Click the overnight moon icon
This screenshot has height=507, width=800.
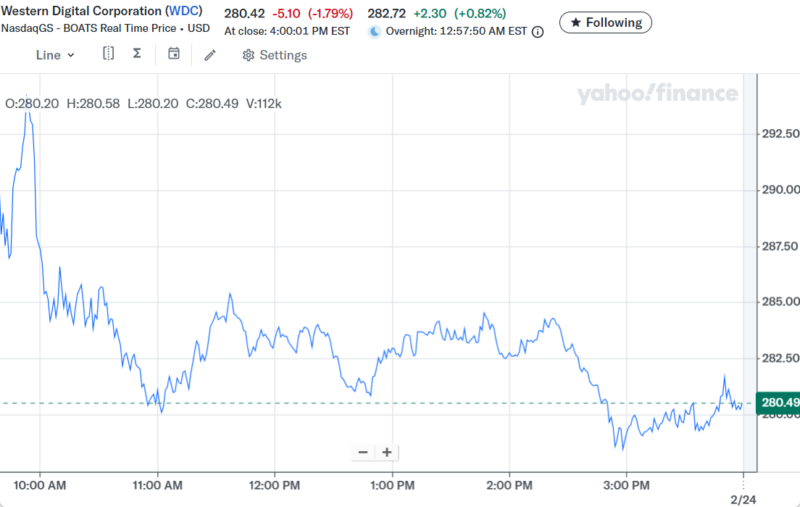point(375,31)
